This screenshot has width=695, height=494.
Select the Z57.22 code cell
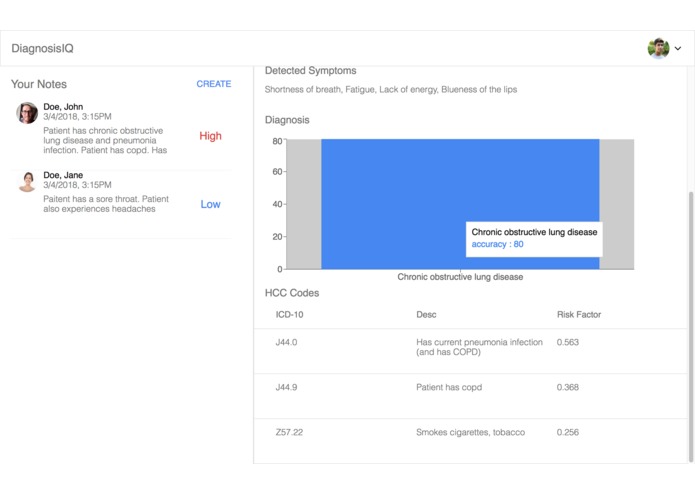(289, 432)
